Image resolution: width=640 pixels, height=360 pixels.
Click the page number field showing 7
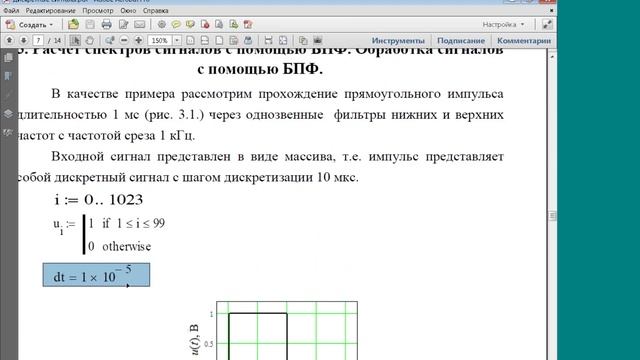38,40
